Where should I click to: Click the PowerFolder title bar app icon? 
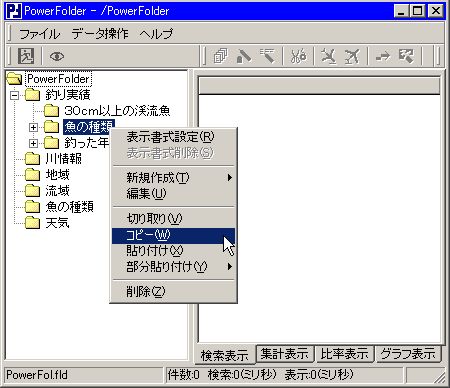point(14,11)
